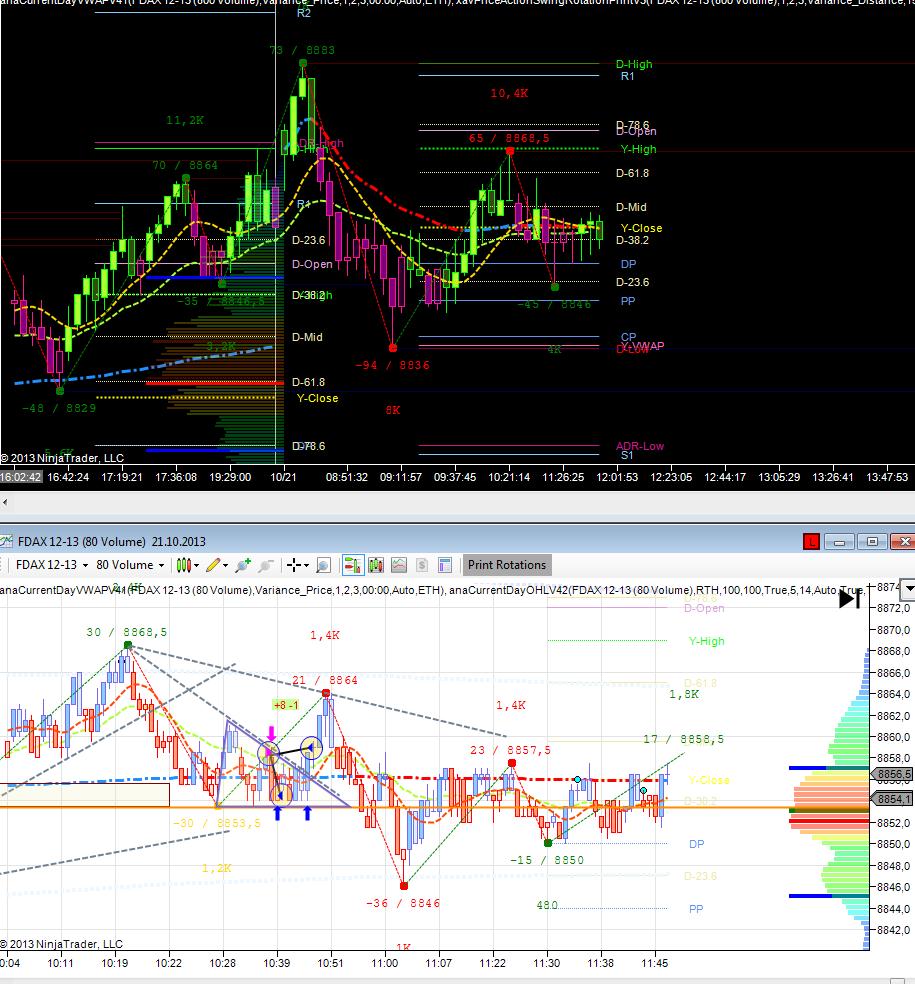
Task: Click the 8856,5 price marker on axis
Action: pos(894,774)
